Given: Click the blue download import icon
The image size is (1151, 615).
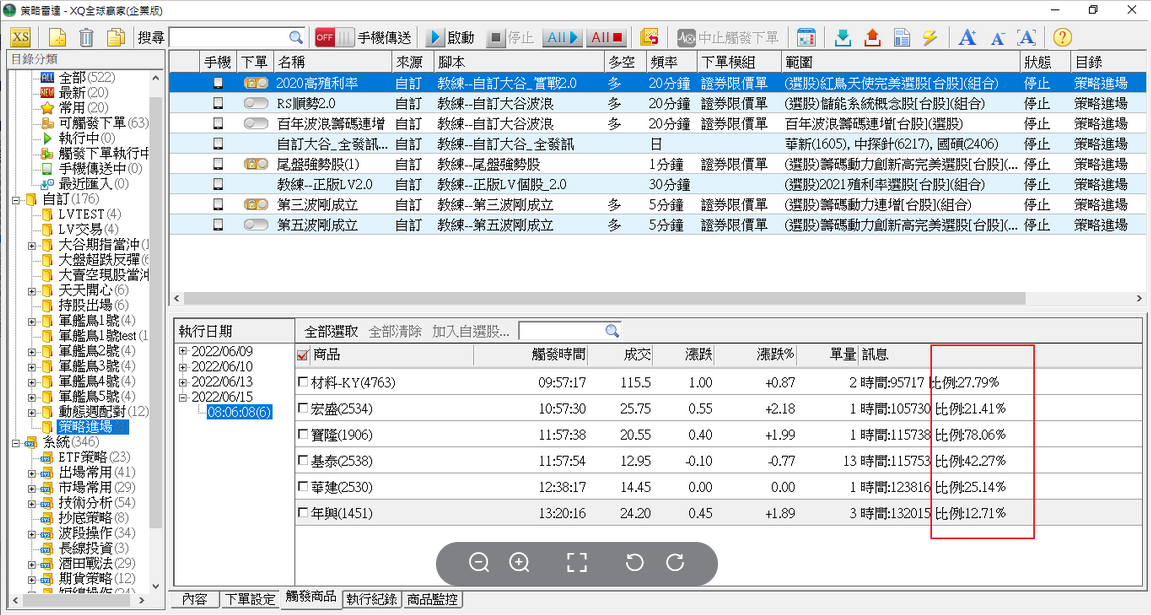Looking at the screenshot, I should (x=842, y=38).
